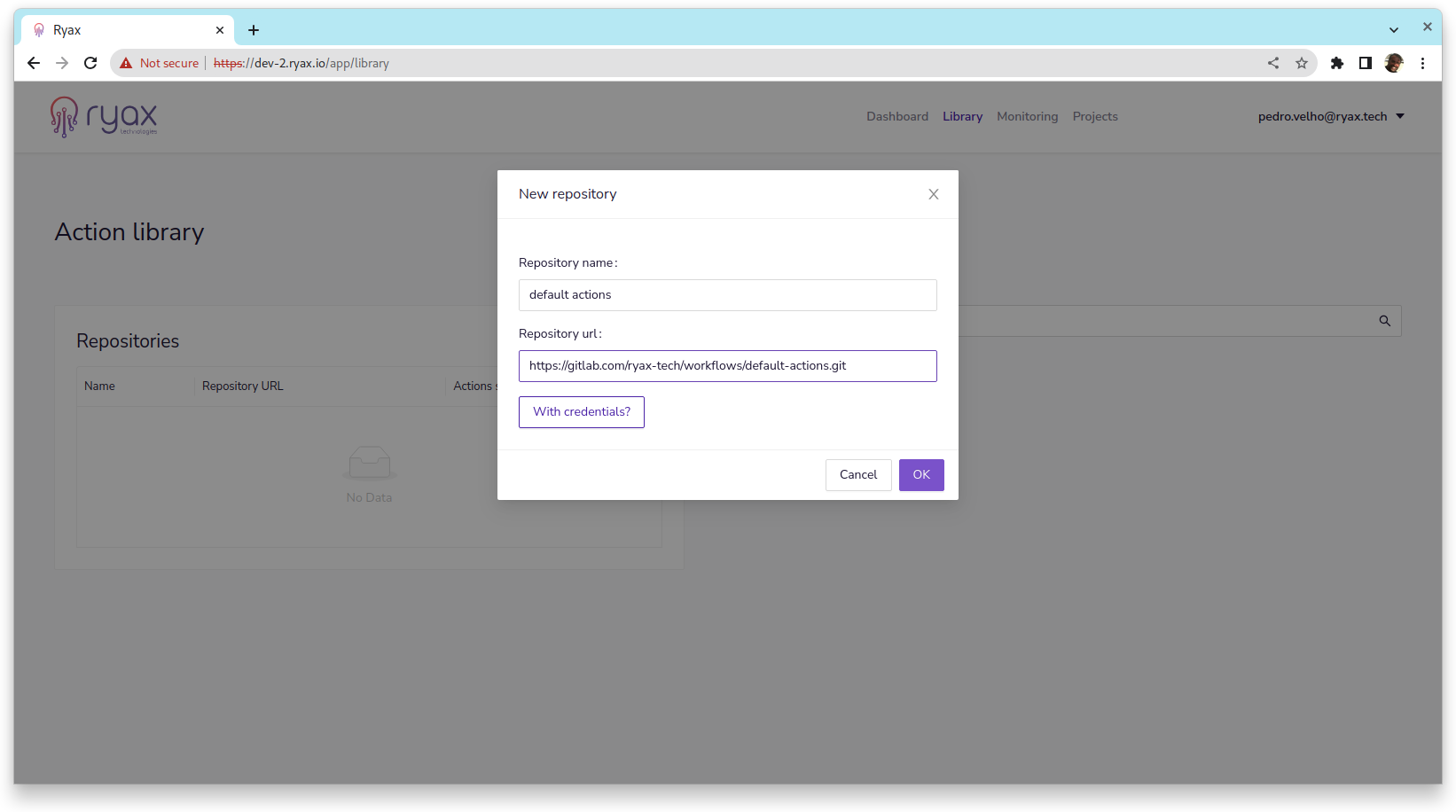Screen dimensions: 1456x812
Task: Open the Dashboard navigation item
Action: pos(896,116)
